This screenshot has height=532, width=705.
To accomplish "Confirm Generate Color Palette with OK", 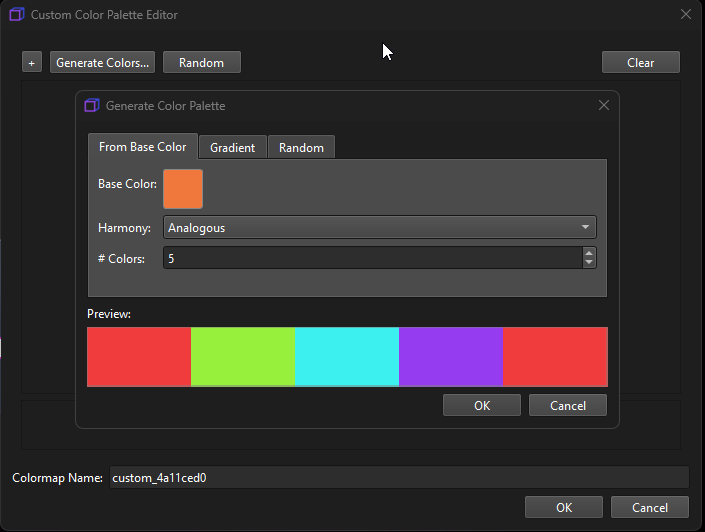I will pyautogui.click(x=482, y=405).
